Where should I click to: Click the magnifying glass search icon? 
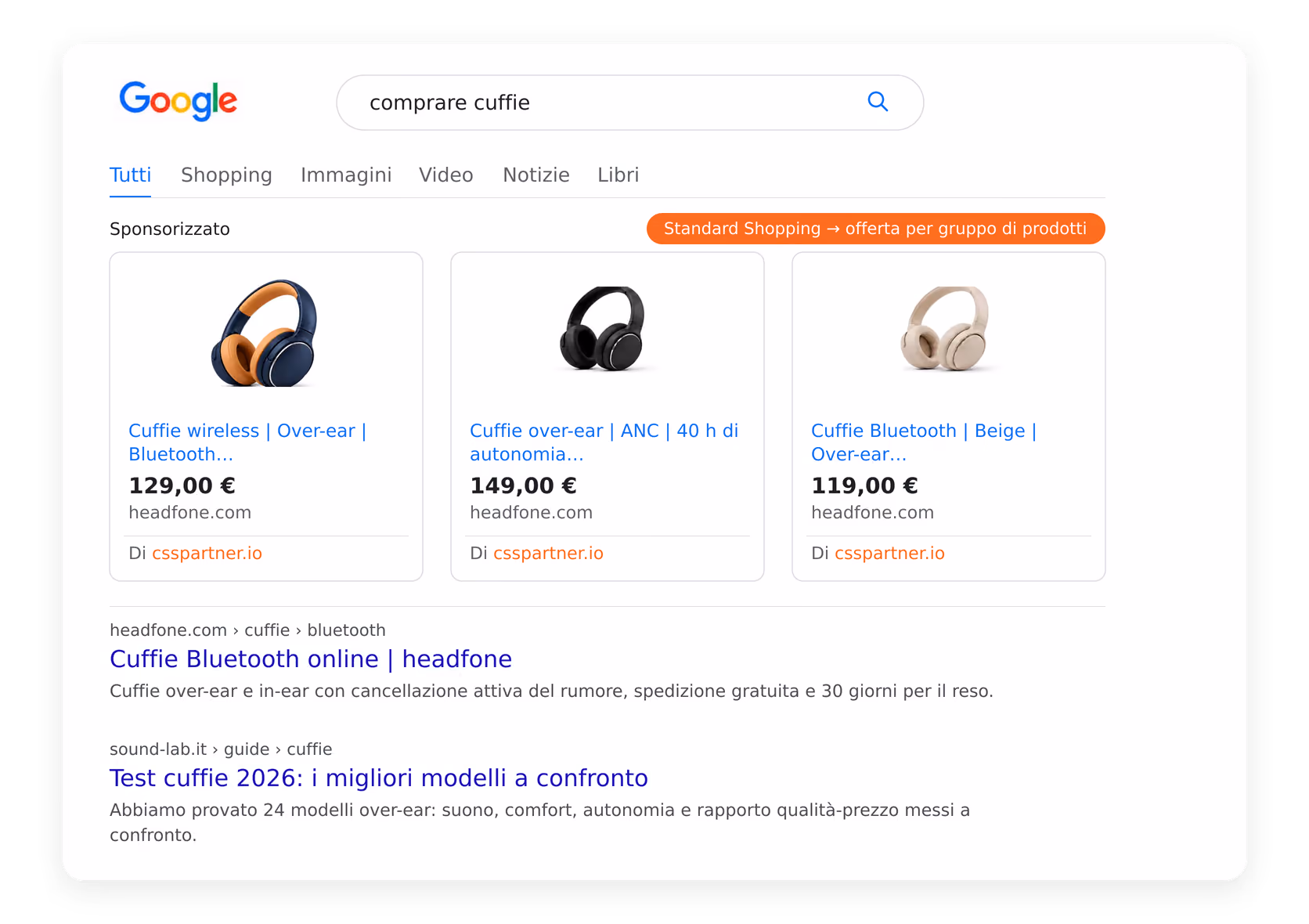click(878, 102)
